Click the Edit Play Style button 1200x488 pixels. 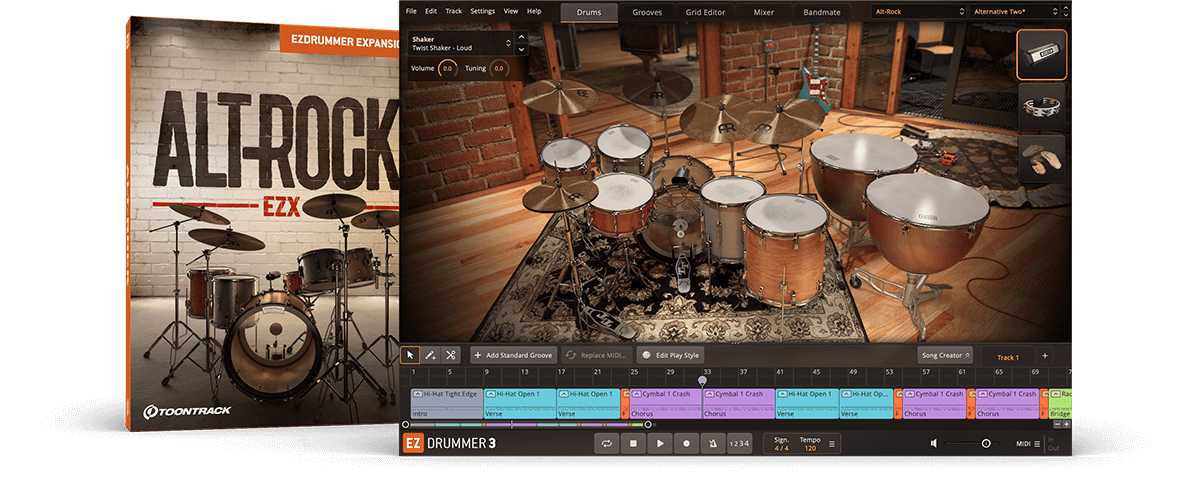[670, 355]
